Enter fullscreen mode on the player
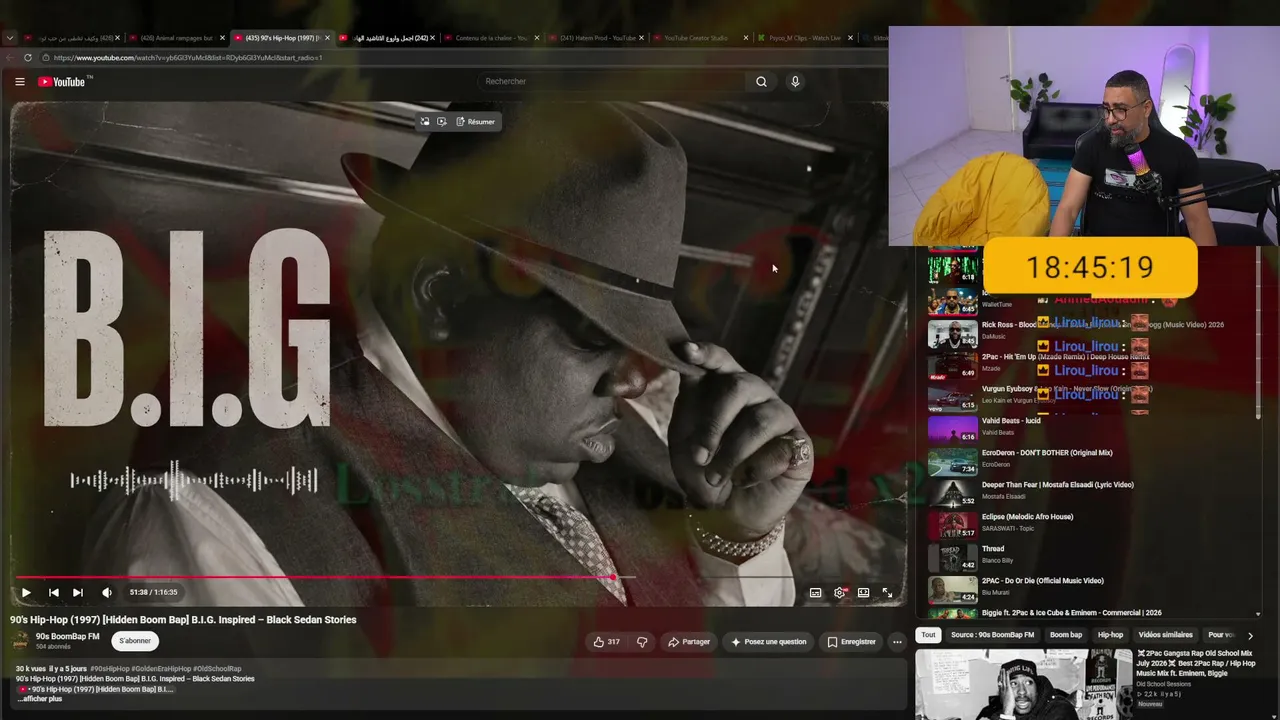Image resolution: width=1280 pixels, height=720 pixels. coord(887,592)
